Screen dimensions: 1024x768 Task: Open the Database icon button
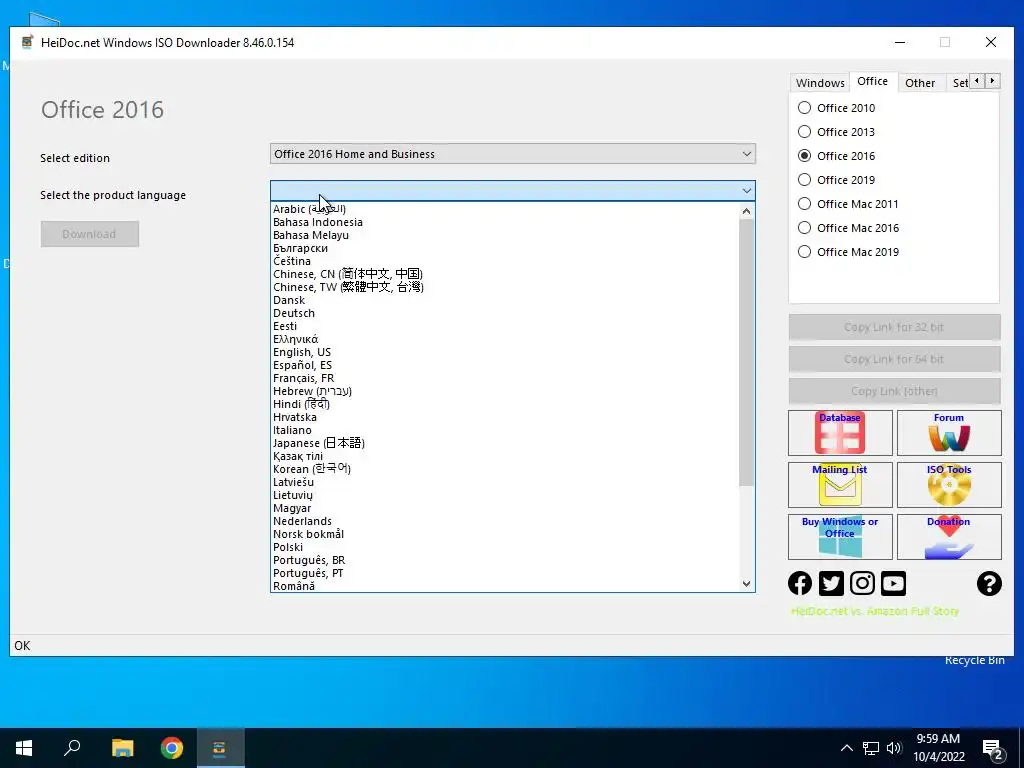840,433
